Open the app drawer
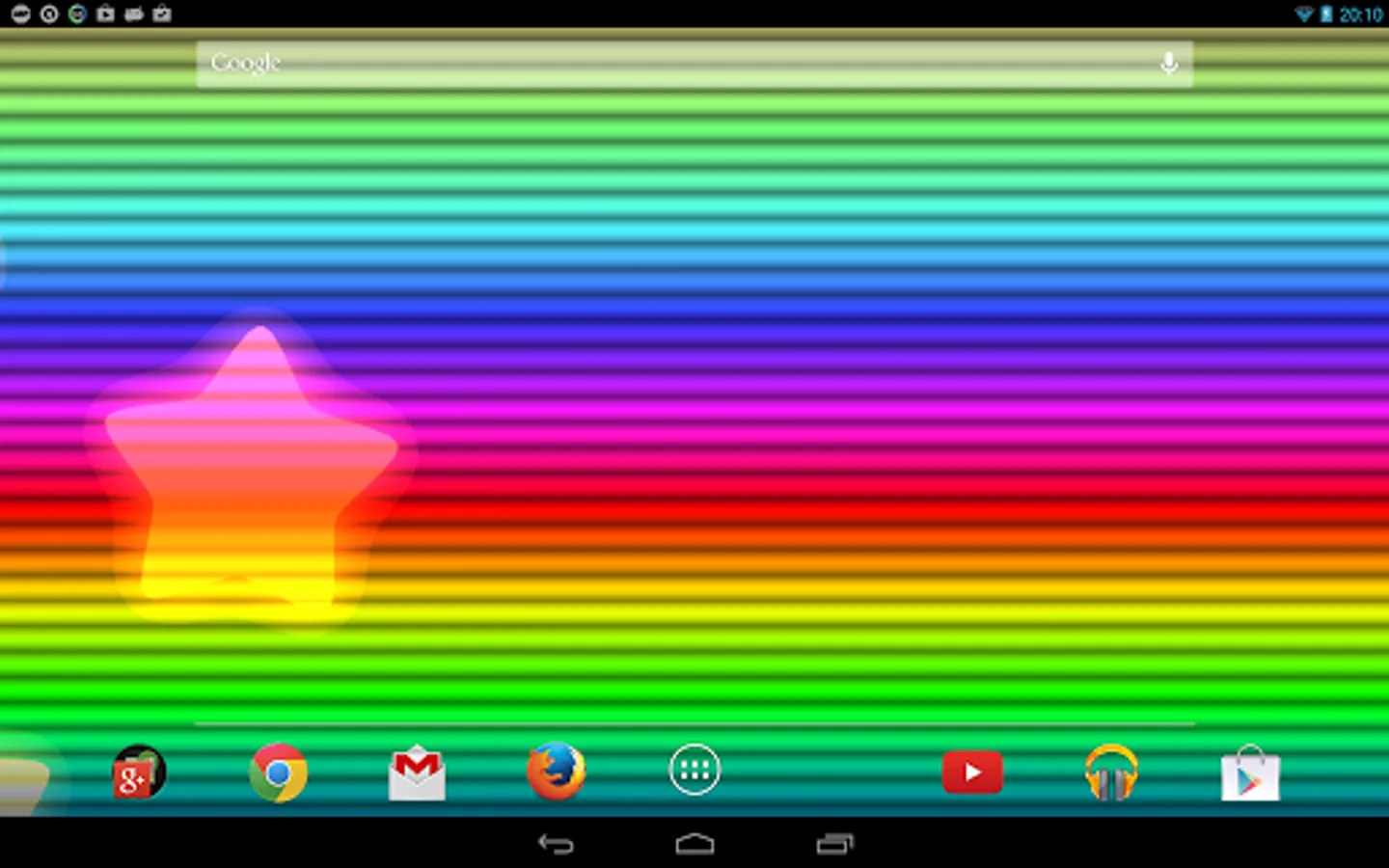This screenshot has width=1389, height=868. click(x=694, y=770)
